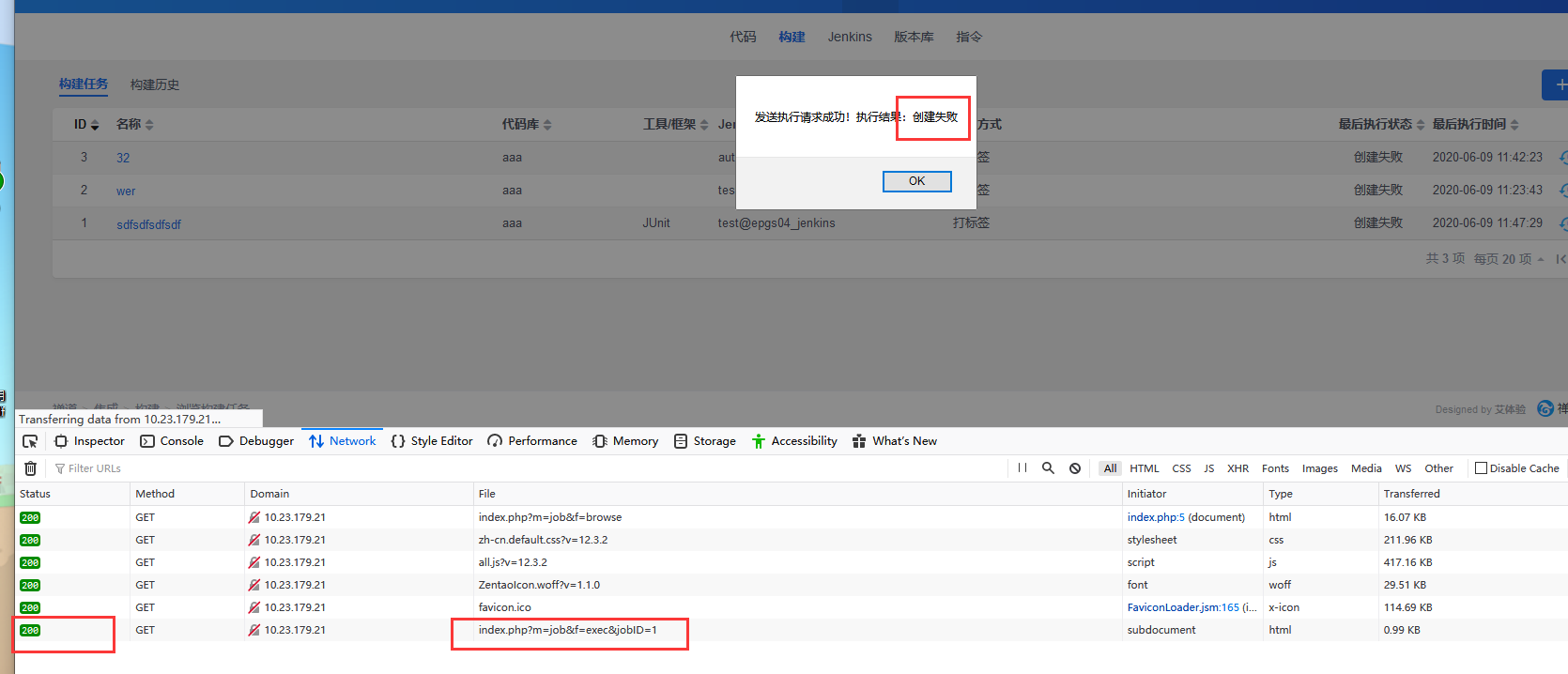Expand the 每页 20 项 page-size dropdown
This screenshot has width=1568, height=674.
point(1508,259)
